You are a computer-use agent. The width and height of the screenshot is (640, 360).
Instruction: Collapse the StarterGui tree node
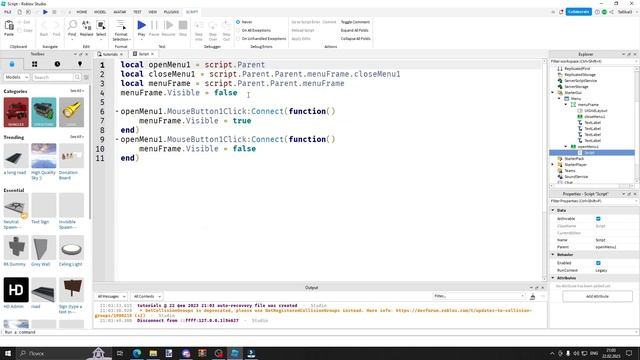[553, 93]
